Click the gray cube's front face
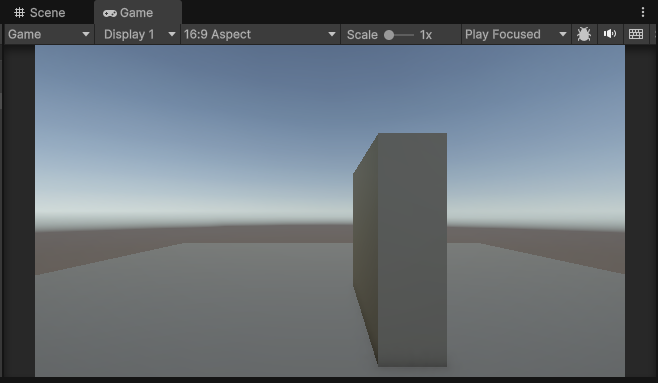This screenshot has width=658, height=383. click(x=412, y=250)
